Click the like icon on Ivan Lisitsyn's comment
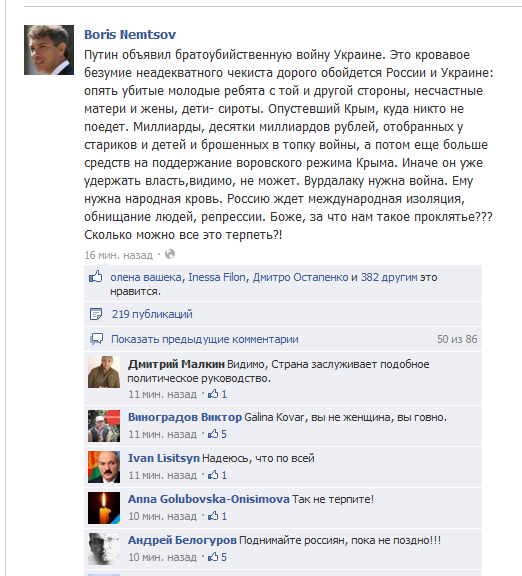The width and height of the screenshot is (522, 576). pyautogui.click(x=213, y=475)
